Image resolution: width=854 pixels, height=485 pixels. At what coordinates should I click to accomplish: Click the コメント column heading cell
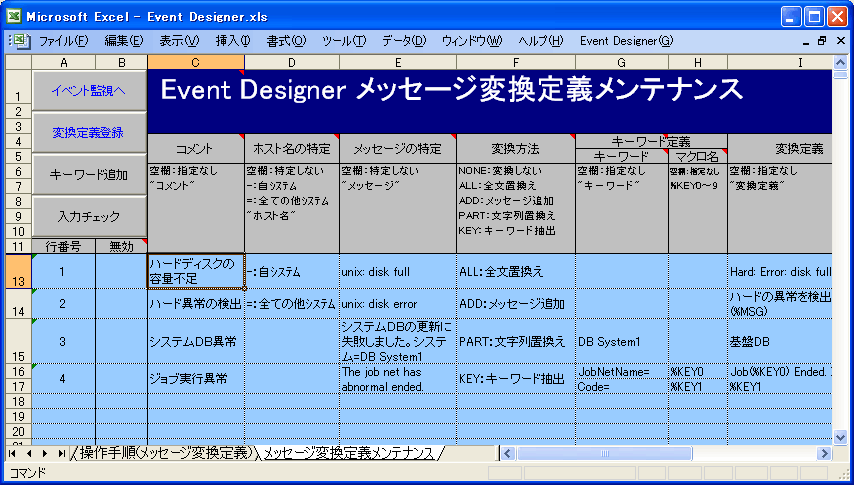196,148
